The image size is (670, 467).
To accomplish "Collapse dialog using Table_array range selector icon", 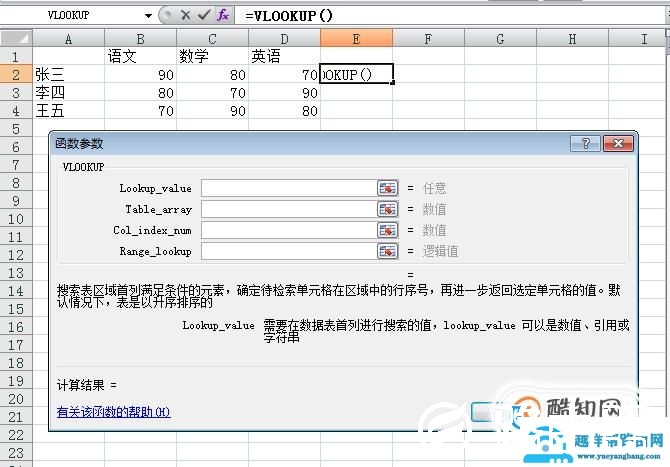I will pos(388,209).
